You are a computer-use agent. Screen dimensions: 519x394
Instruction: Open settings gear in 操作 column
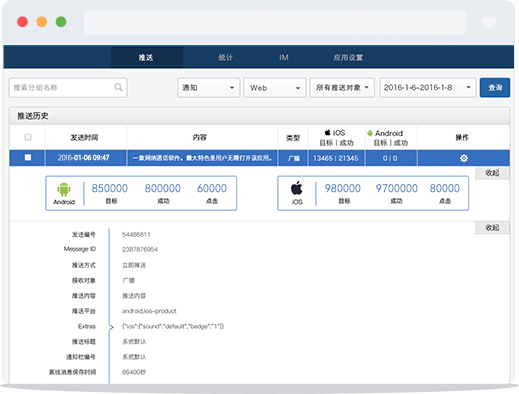(464, 158)
